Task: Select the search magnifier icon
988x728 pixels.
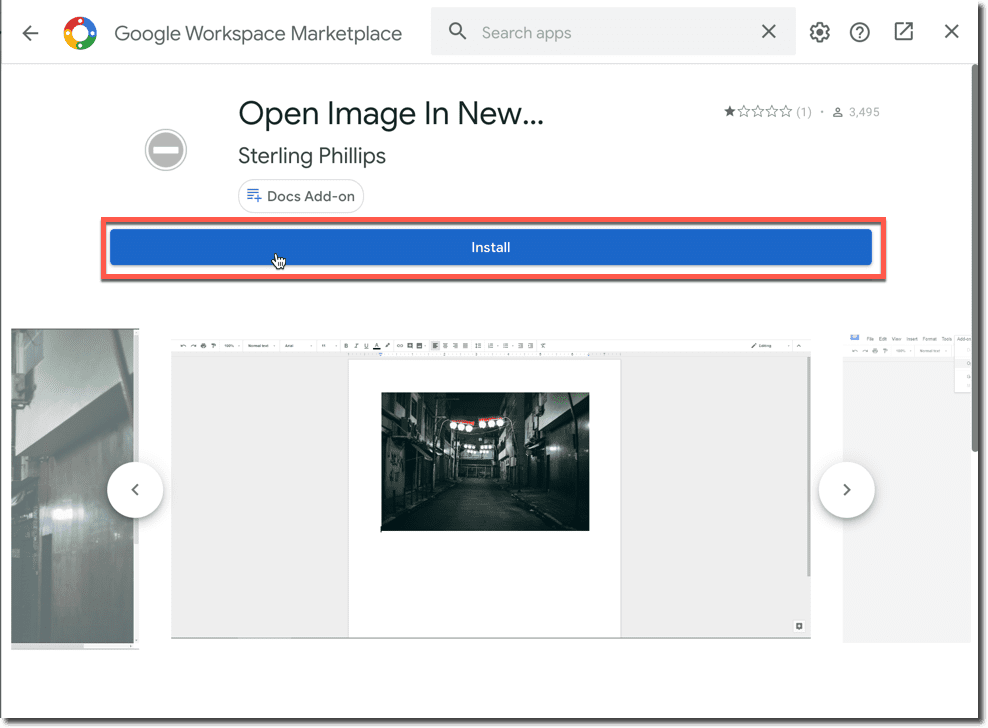Action: [457, 31]
